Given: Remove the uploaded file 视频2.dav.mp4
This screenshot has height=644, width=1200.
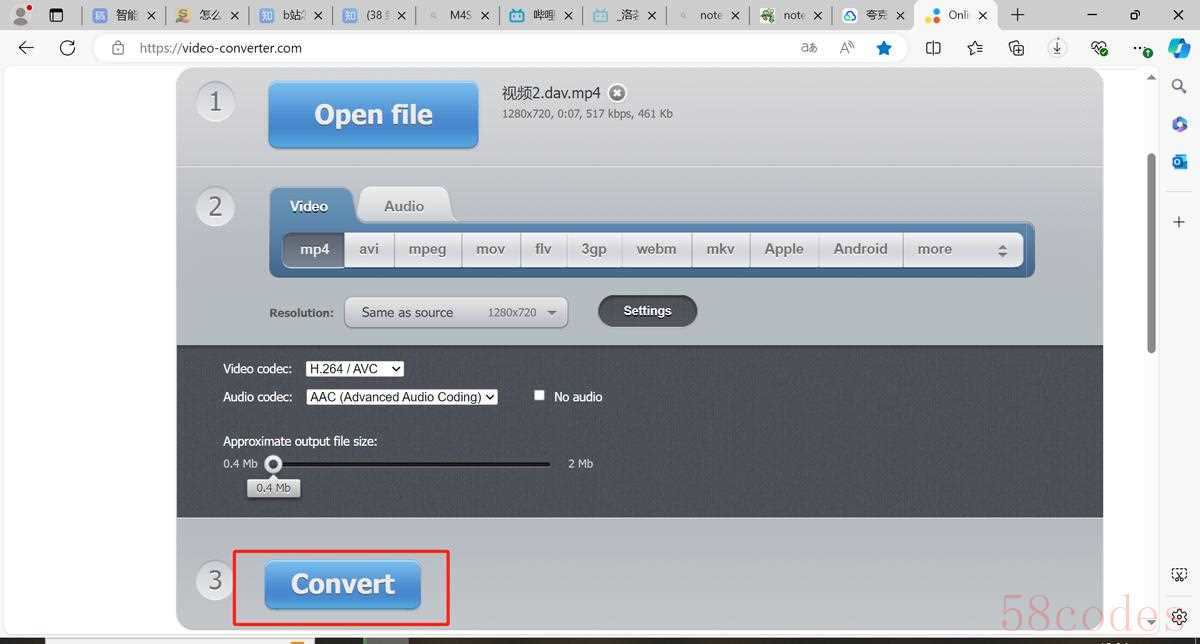Looking at the screenshot, I should [618, 93].
